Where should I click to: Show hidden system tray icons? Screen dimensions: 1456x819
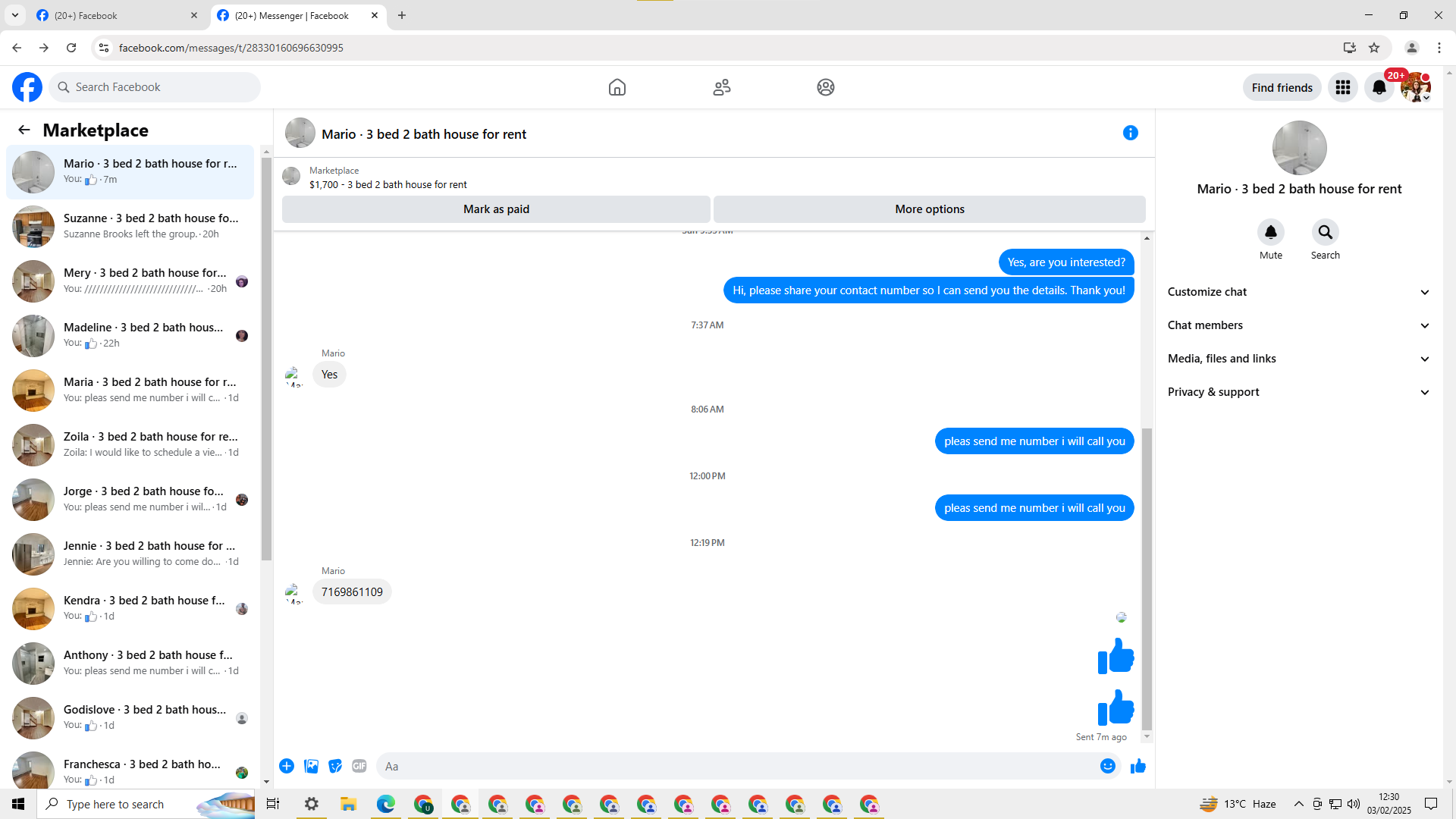pyautogui.click(x=1299, y=804)
